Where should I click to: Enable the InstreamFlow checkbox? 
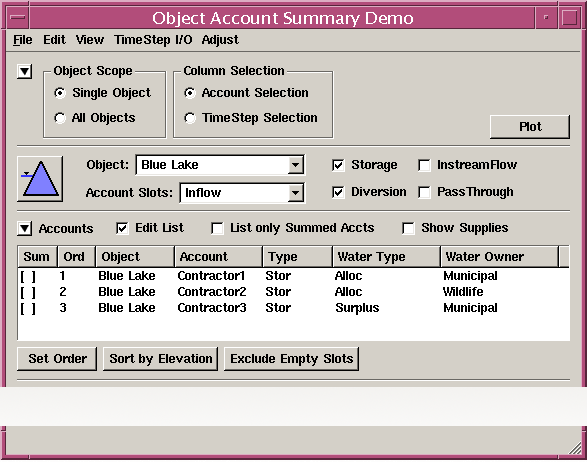pos(425,165)
